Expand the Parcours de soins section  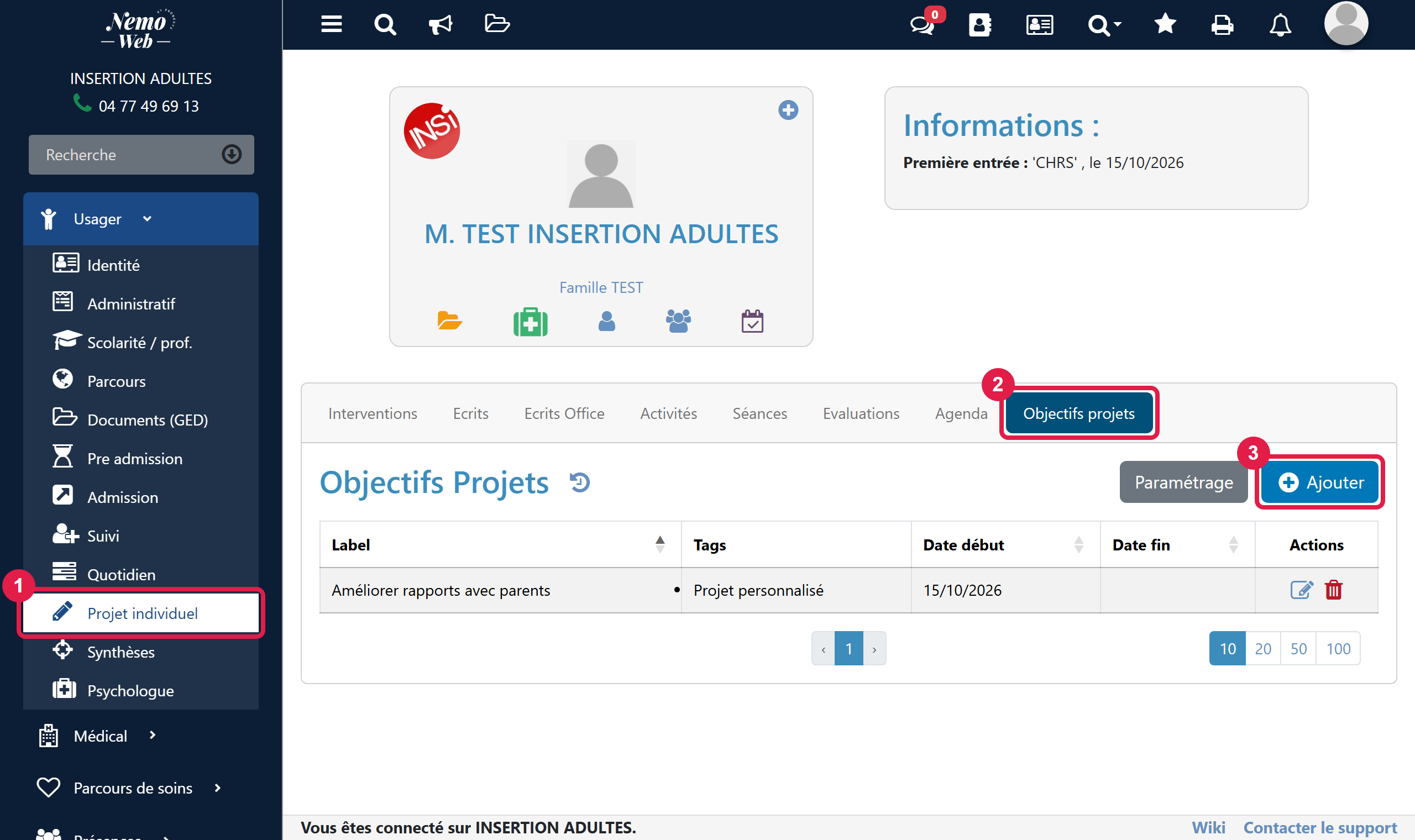[x=129, y=788]
